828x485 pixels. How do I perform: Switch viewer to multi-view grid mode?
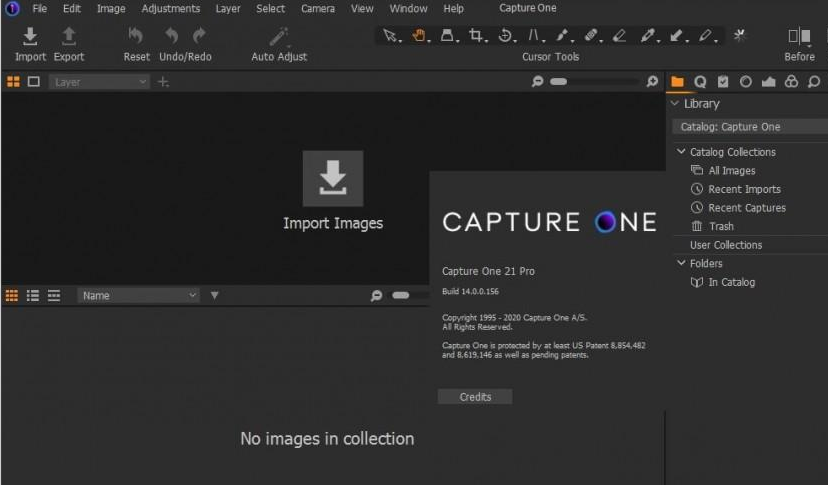point(13,82)
